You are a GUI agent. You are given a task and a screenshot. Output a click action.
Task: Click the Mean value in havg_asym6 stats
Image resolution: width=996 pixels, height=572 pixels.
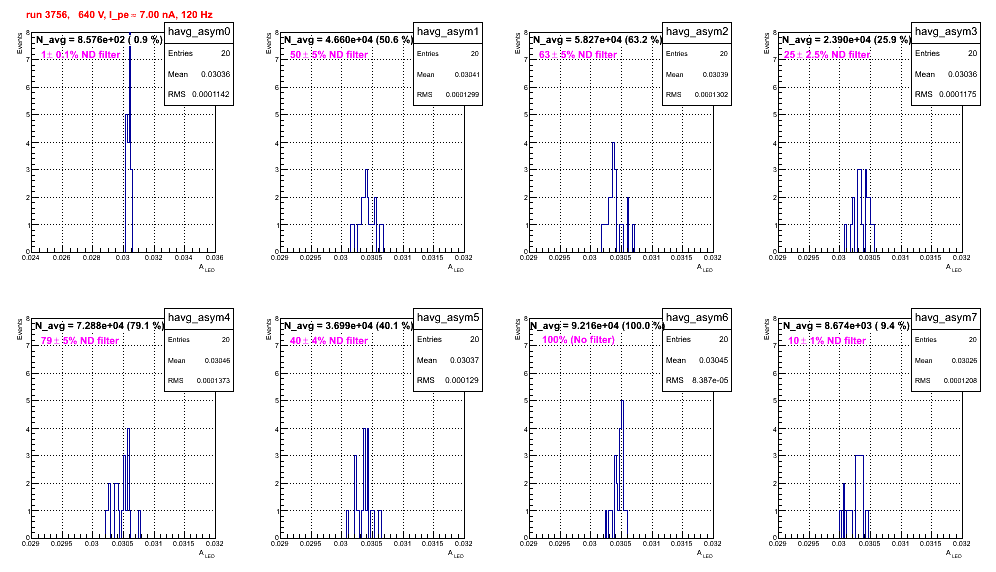[x=714, y=360]
